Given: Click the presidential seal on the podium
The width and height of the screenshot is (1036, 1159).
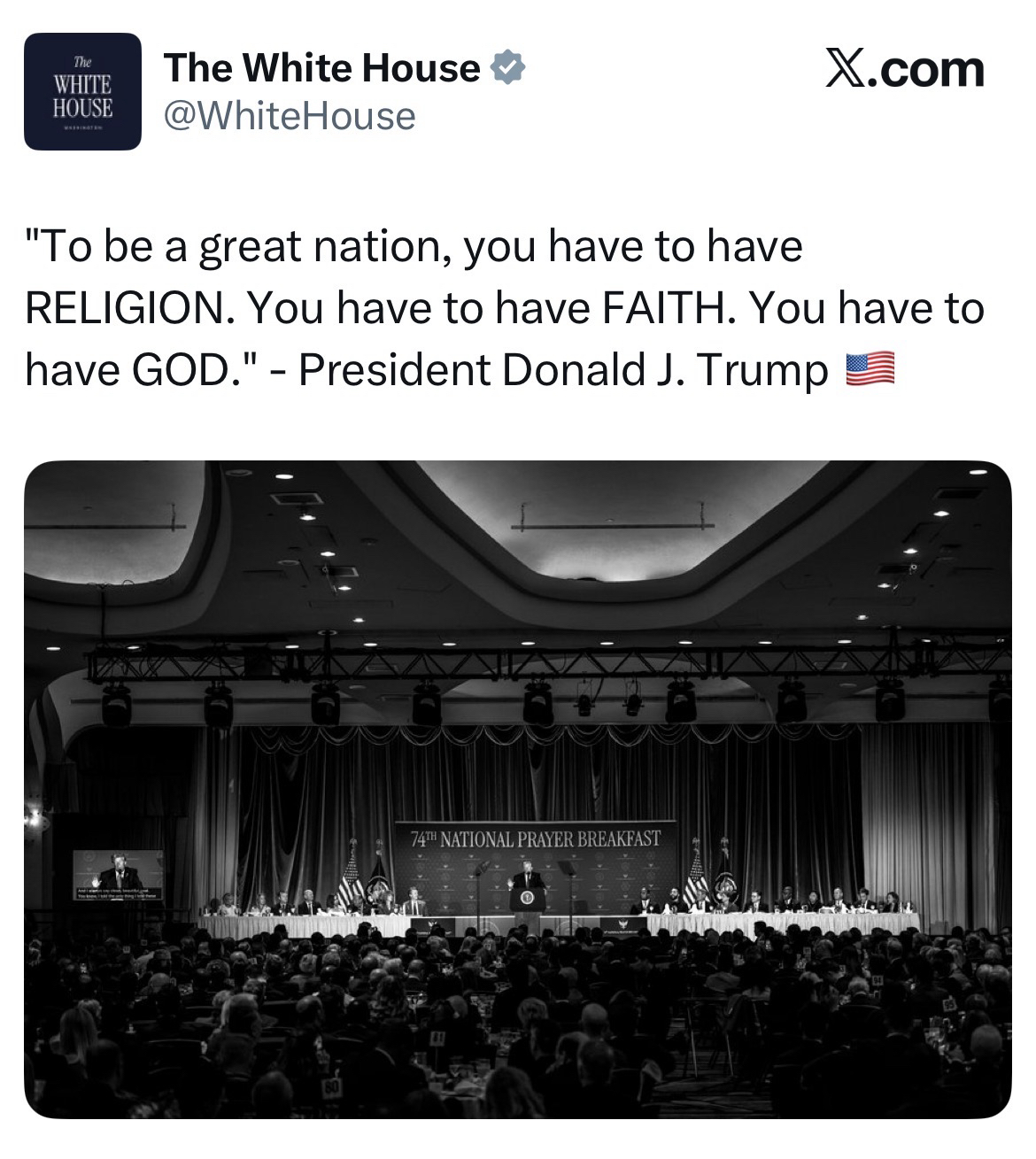Looking at the screenshot, I should click(x=528, y=899).
